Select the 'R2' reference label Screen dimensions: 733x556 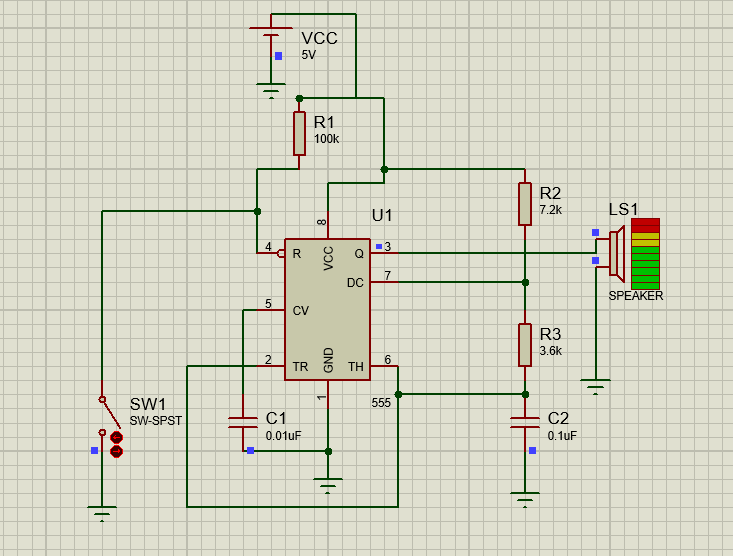point(550,193)
